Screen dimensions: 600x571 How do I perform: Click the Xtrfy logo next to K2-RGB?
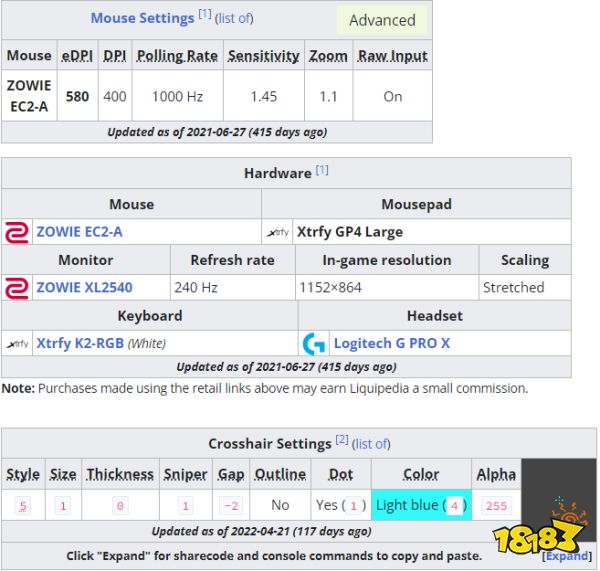click(x=18, y=344)
